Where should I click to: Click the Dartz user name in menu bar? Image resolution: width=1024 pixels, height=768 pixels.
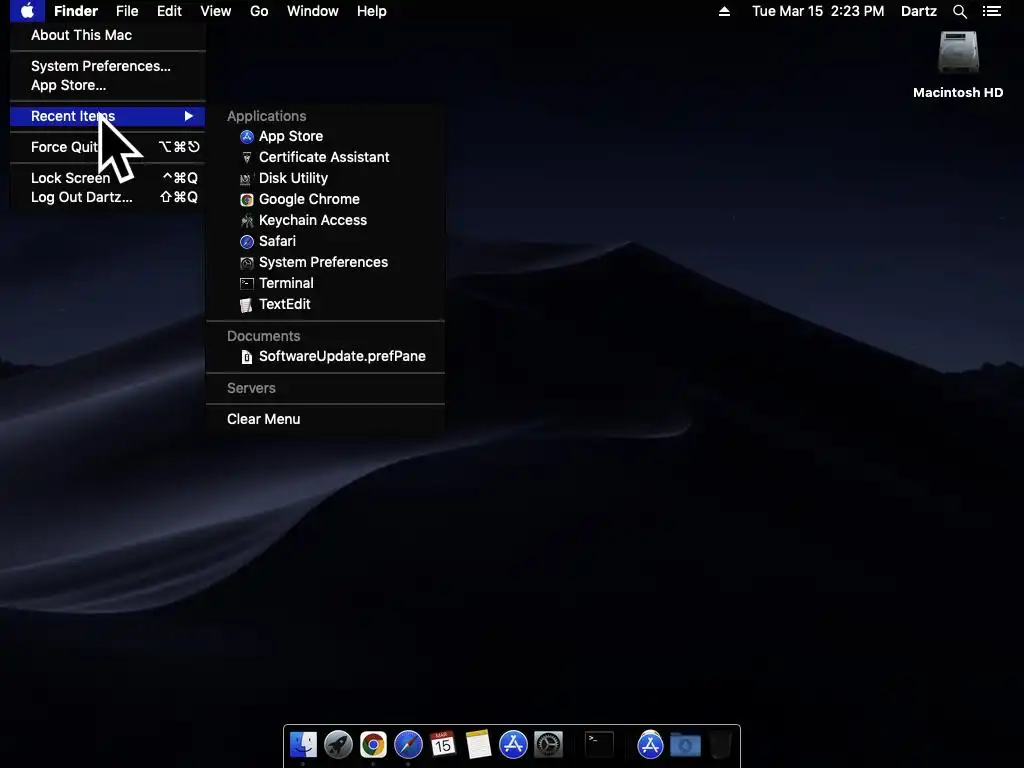919,11
